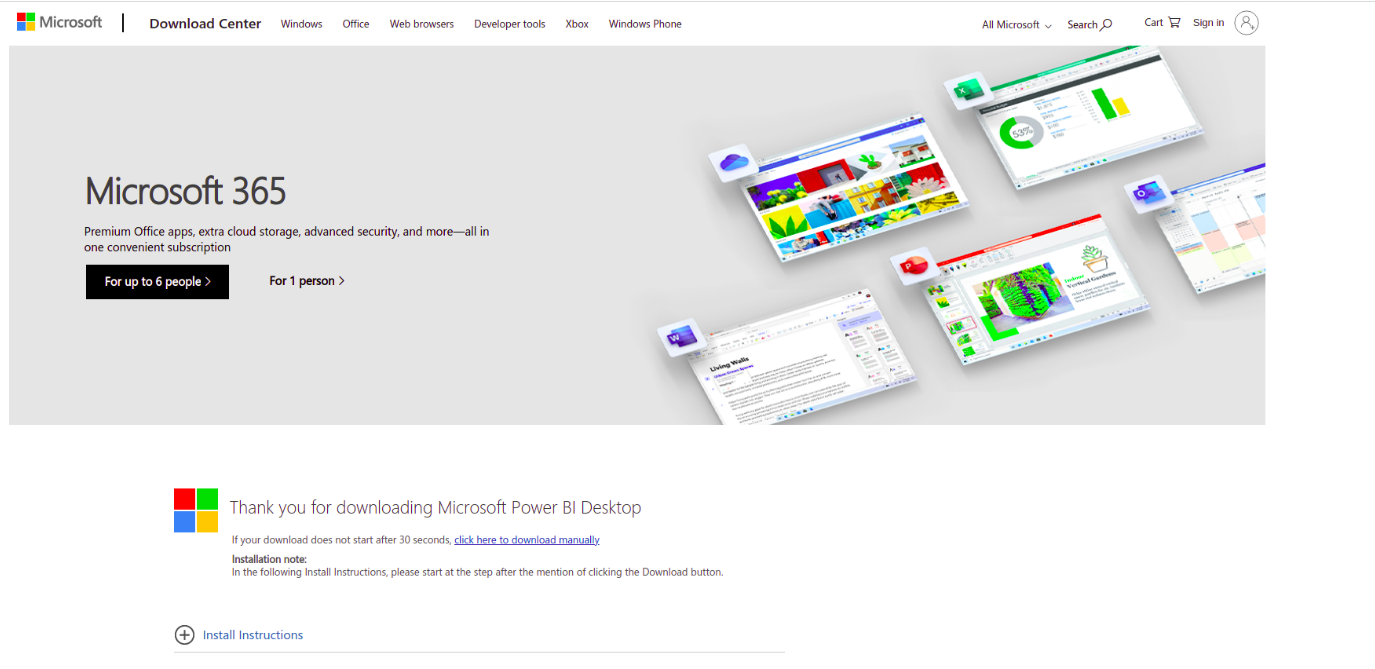
Task: Open the Office menu item
Action: (356, 24)
